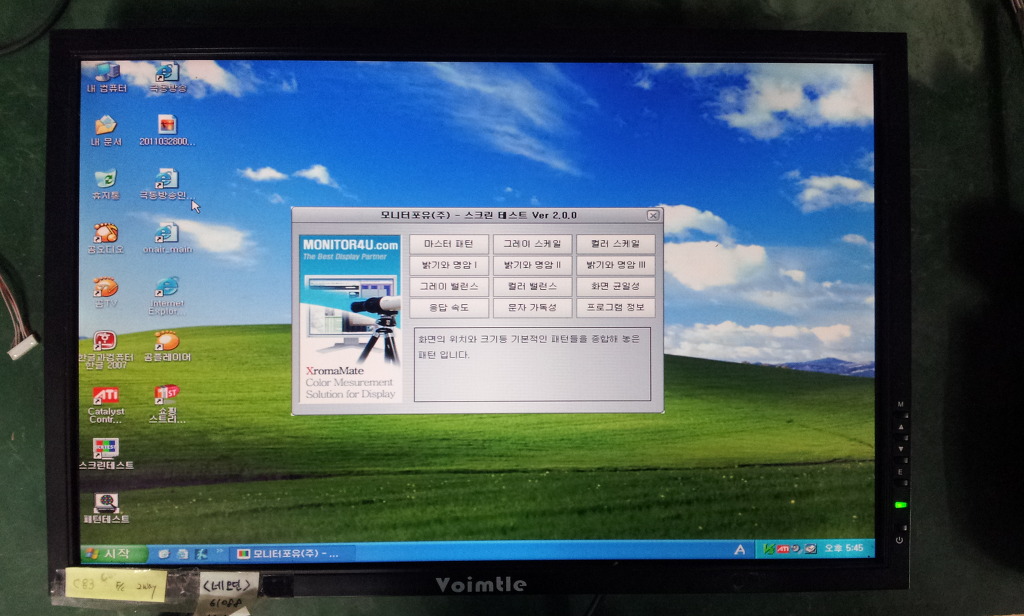Activate 모니터포유(주) taskbar button
This screenshot has height=616, width=1024.
[x=294, y=553]
